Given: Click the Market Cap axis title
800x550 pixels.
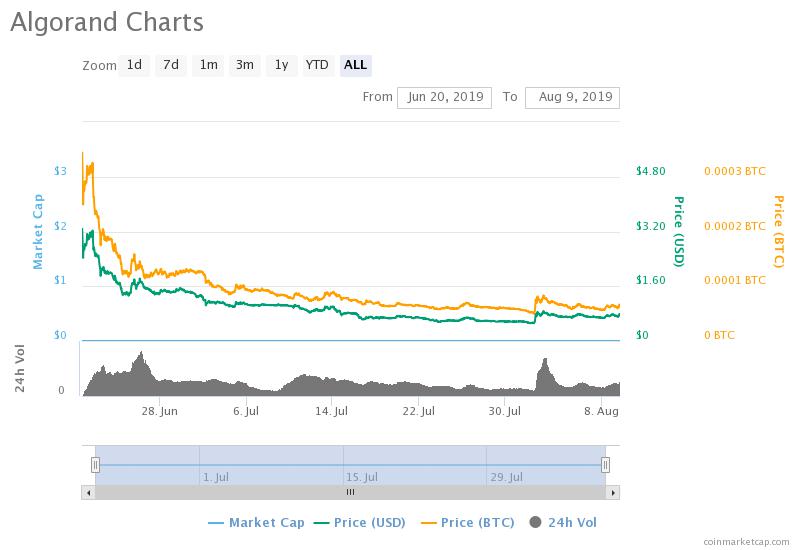Looking at the screenshot, I should (38, 232).
